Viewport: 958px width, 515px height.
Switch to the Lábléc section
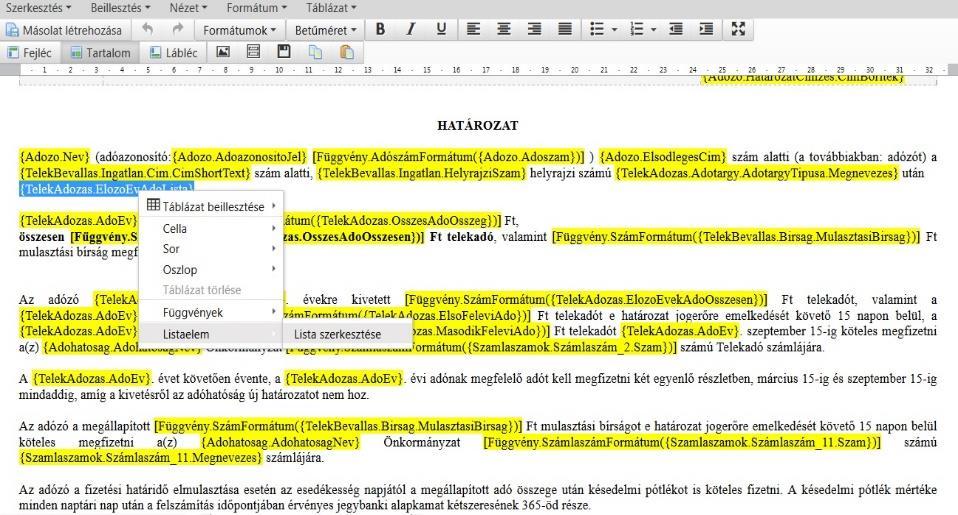(x=174, y=53)
